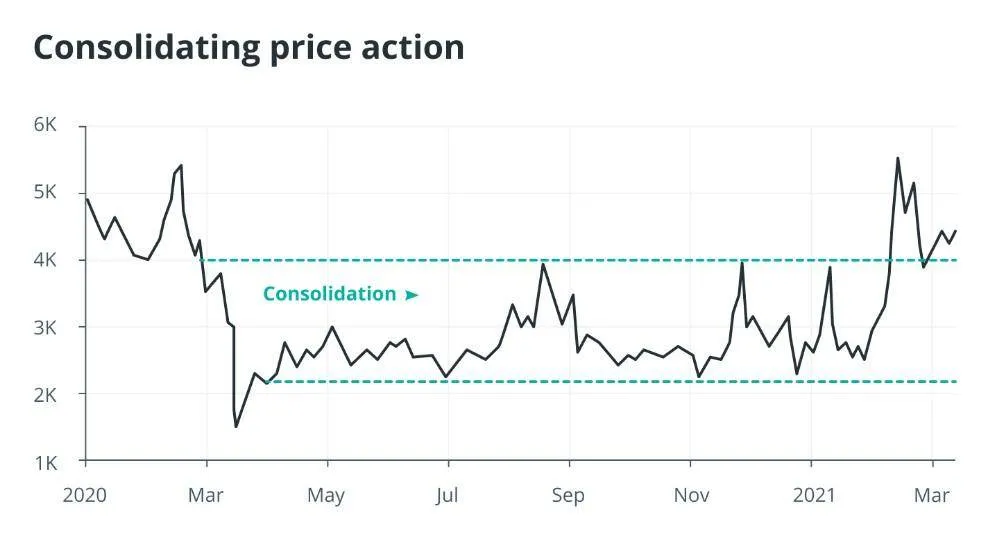Select the 6K y-axis label
Viewport: 988px width, 542px height.
pyautogui.click(x=46, y=126)
